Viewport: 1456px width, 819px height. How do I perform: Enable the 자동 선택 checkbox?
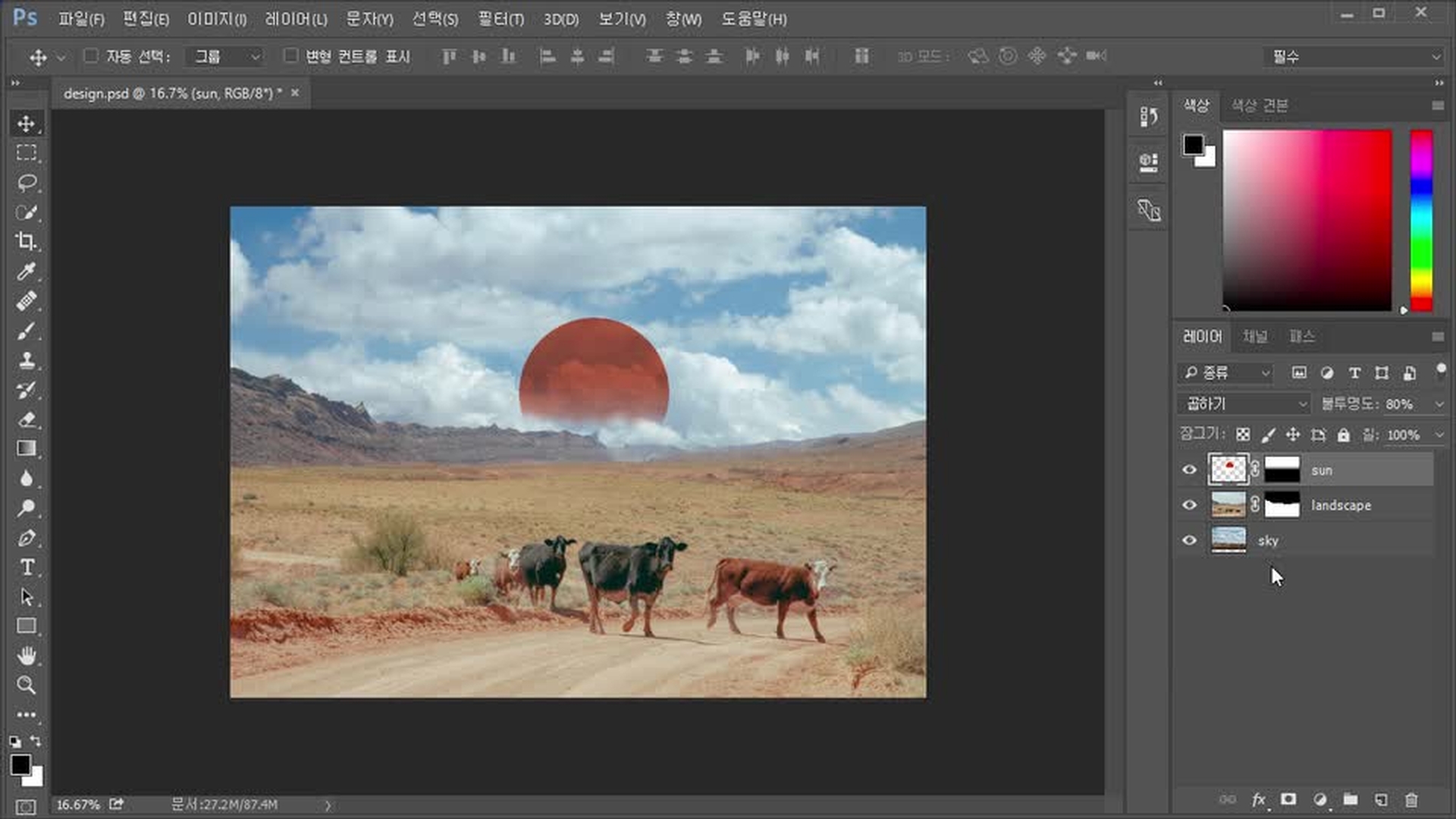tap(91, 56)
